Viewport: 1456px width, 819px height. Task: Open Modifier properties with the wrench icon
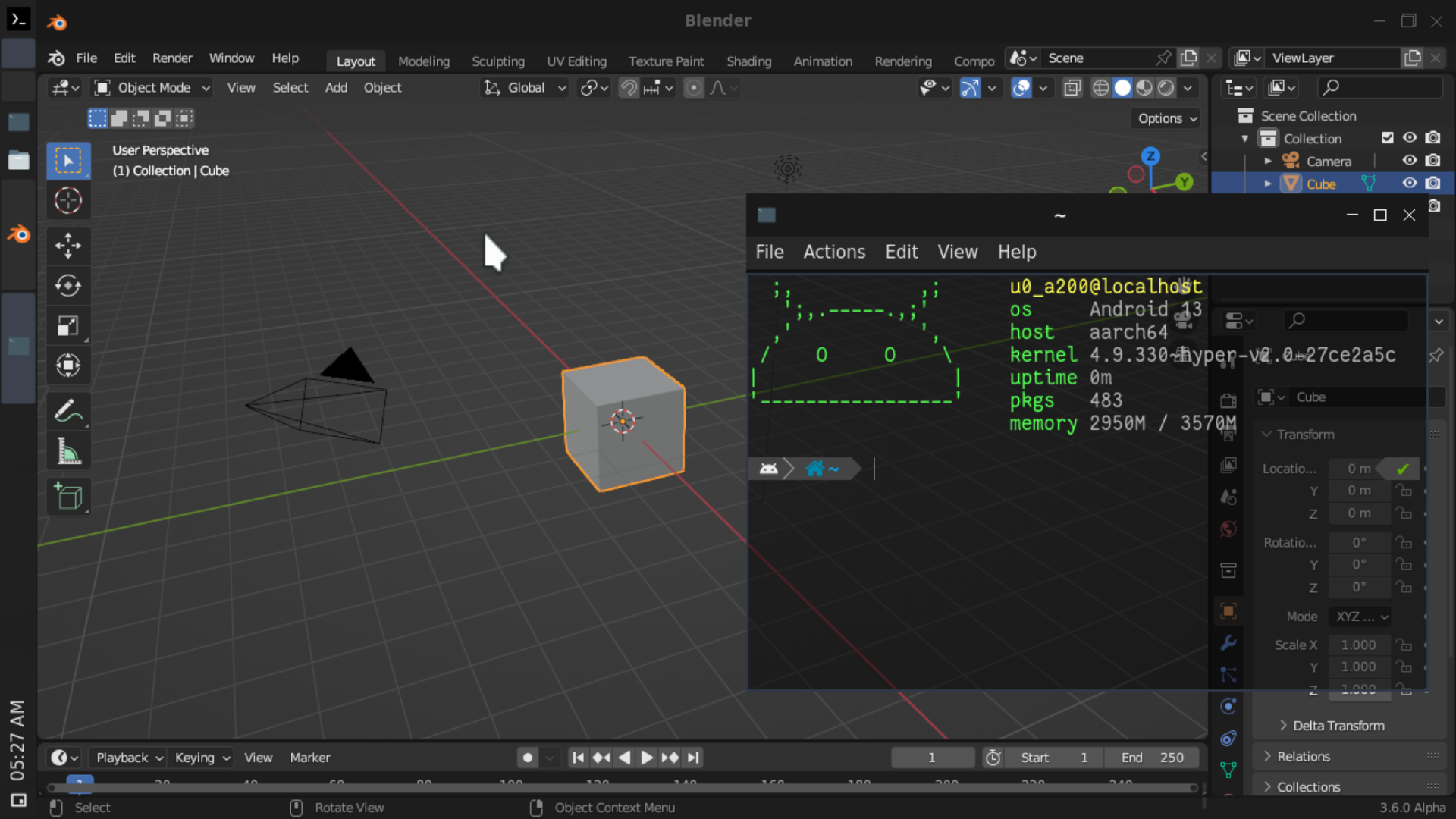1228,643
